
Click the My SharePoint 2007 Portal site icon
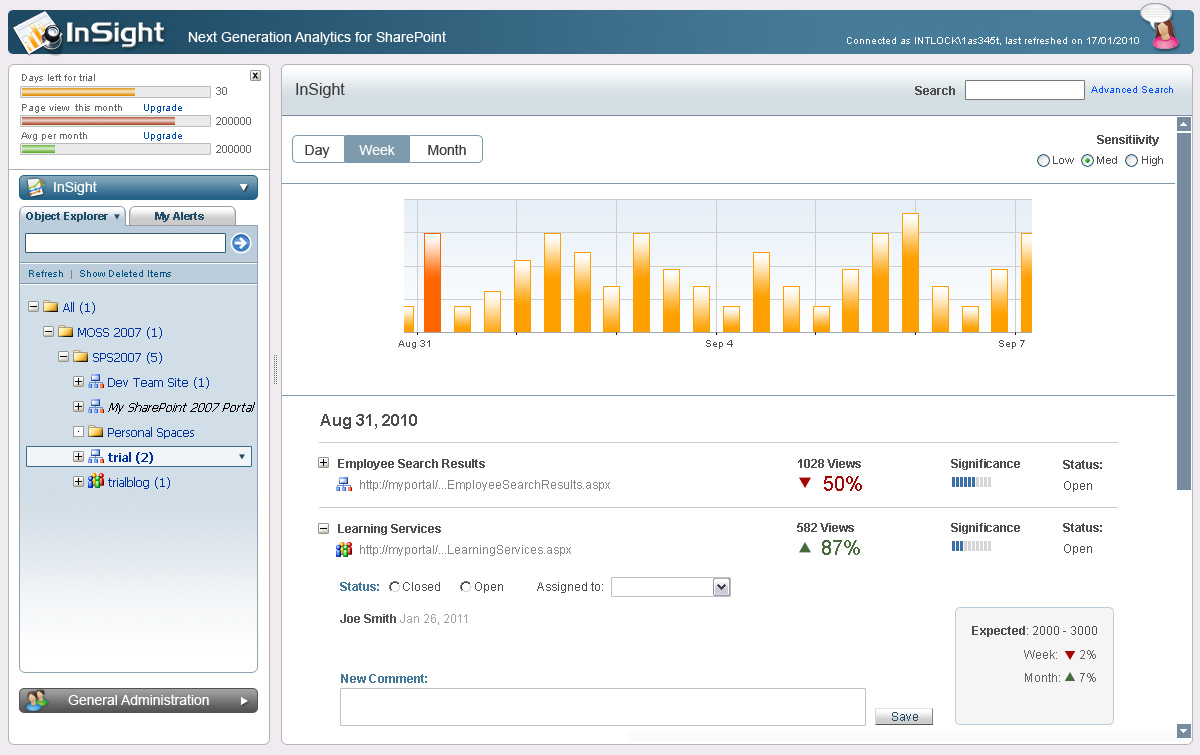(x=96, y=407)
